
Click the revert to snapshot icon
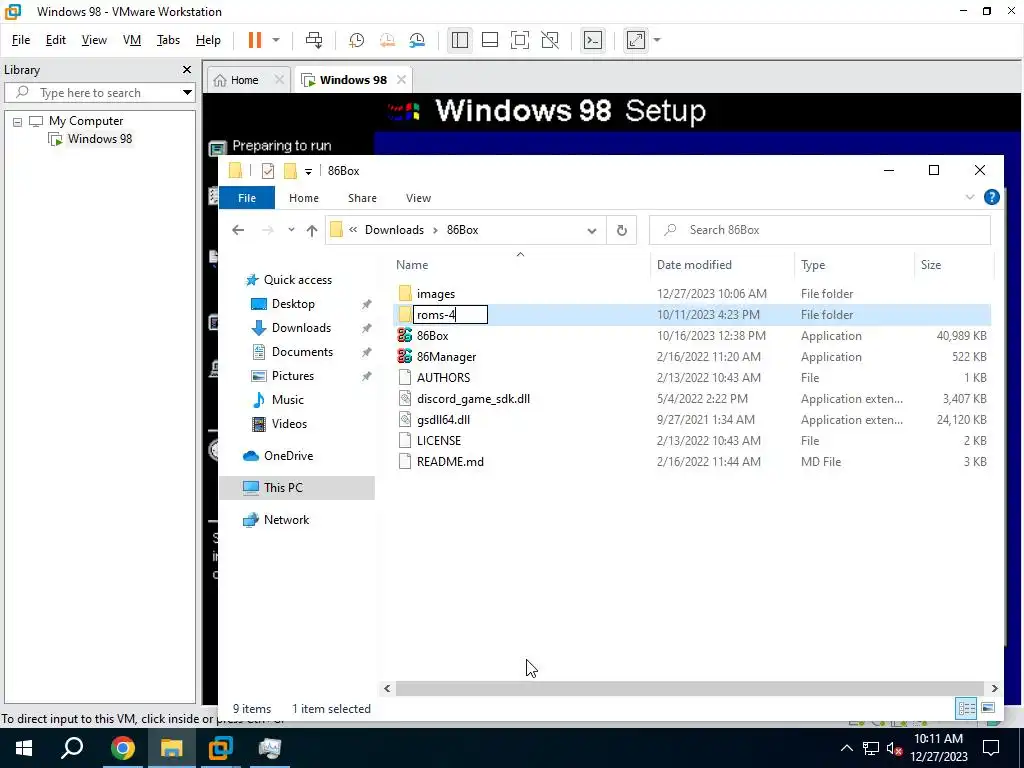click(387, 40)
